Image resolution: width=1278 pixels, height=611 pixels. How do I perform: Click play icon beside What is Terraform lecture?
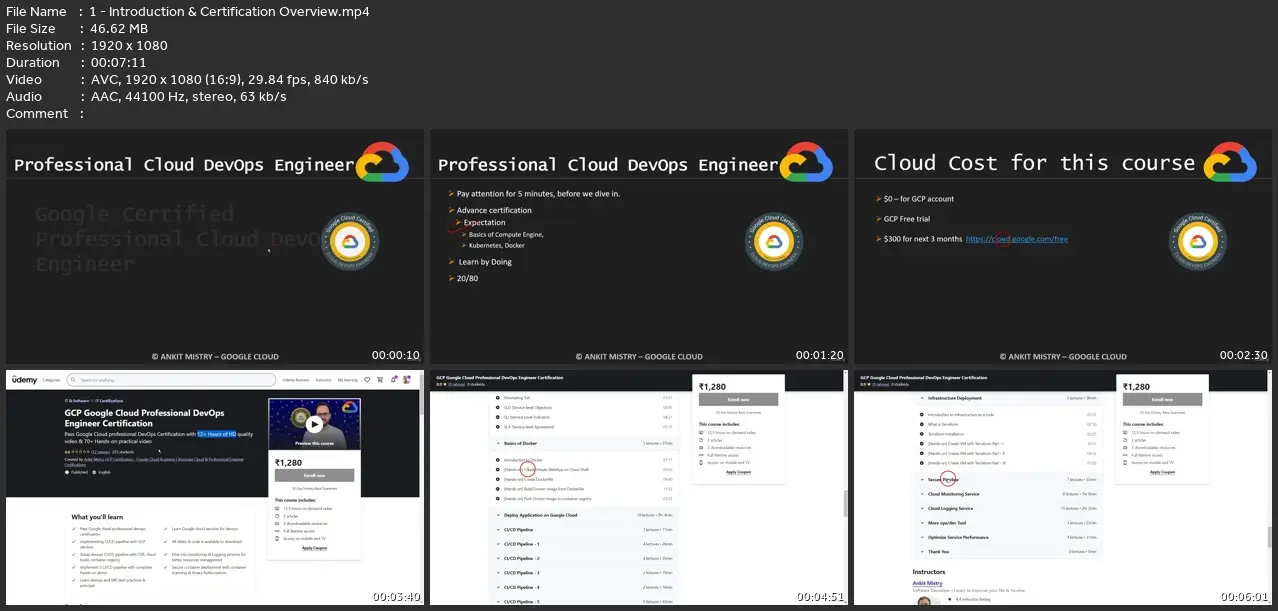coord(921,424)
